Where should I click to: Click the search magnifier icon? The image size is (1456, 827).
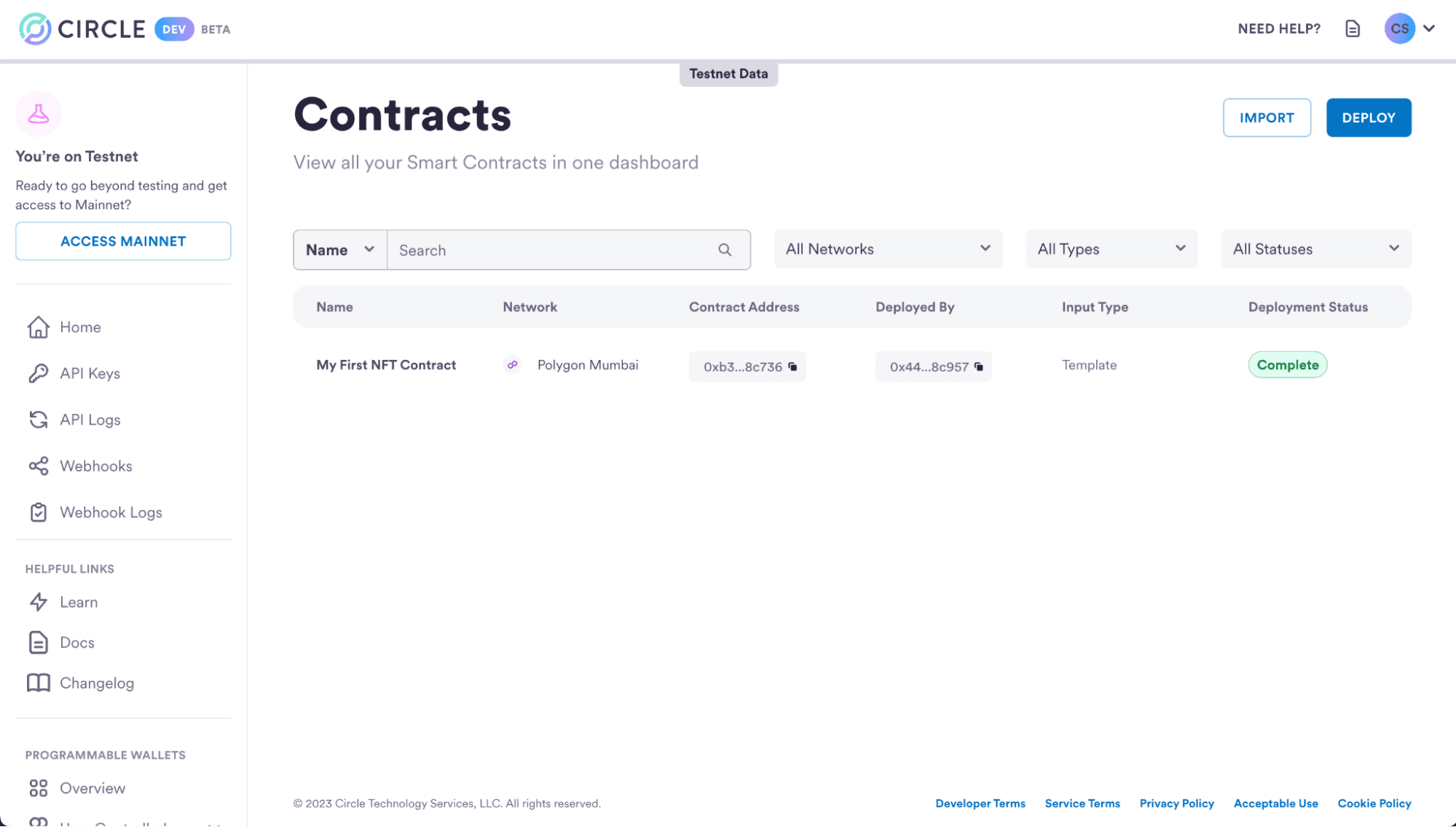(x=725, y=250)
